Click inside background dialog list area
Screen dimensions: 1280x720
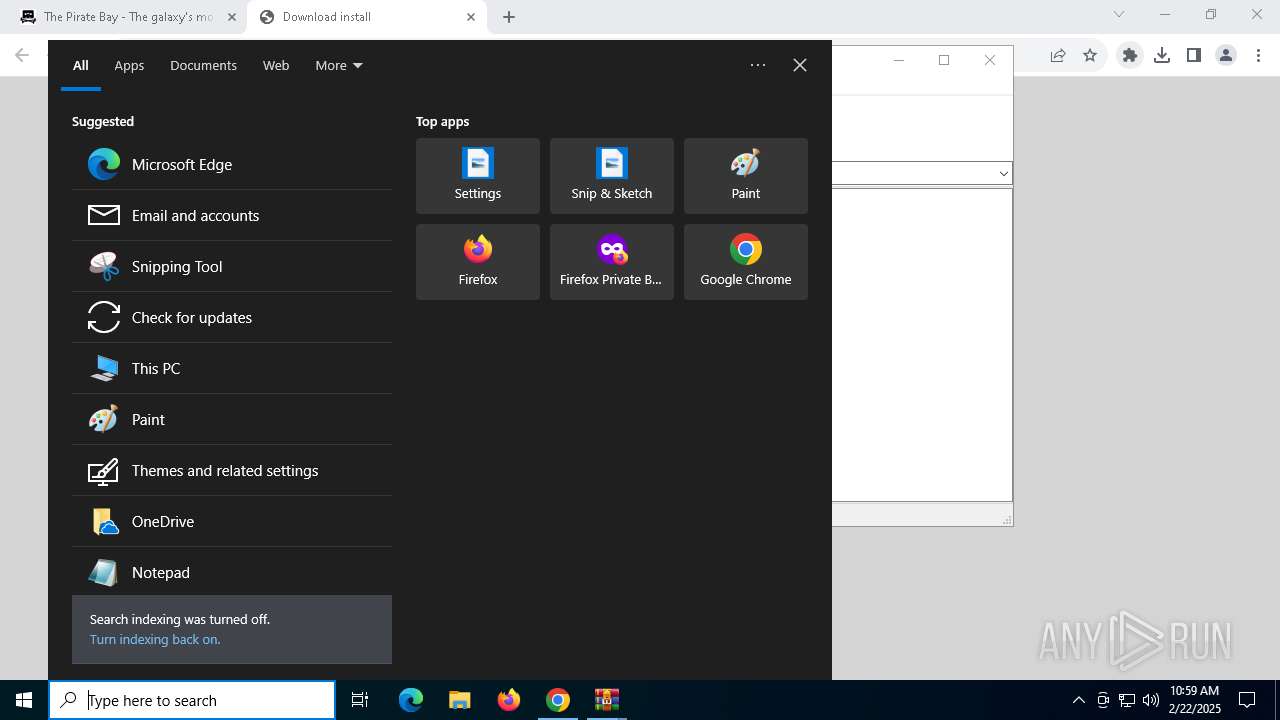click(x=921, y=344)
